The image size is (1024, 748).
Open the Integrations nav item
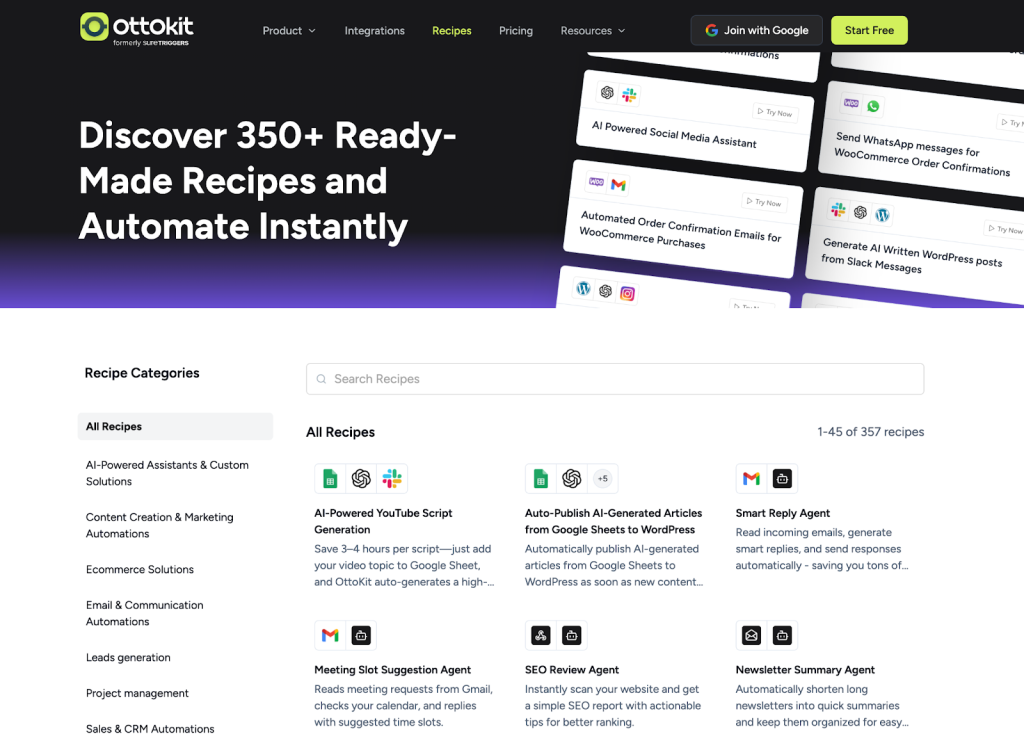click(375, 31)
